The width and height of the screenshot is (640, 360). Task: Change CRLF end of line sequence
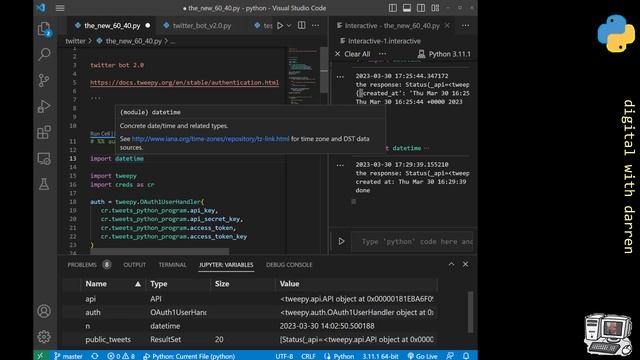(x=308, y=356)
